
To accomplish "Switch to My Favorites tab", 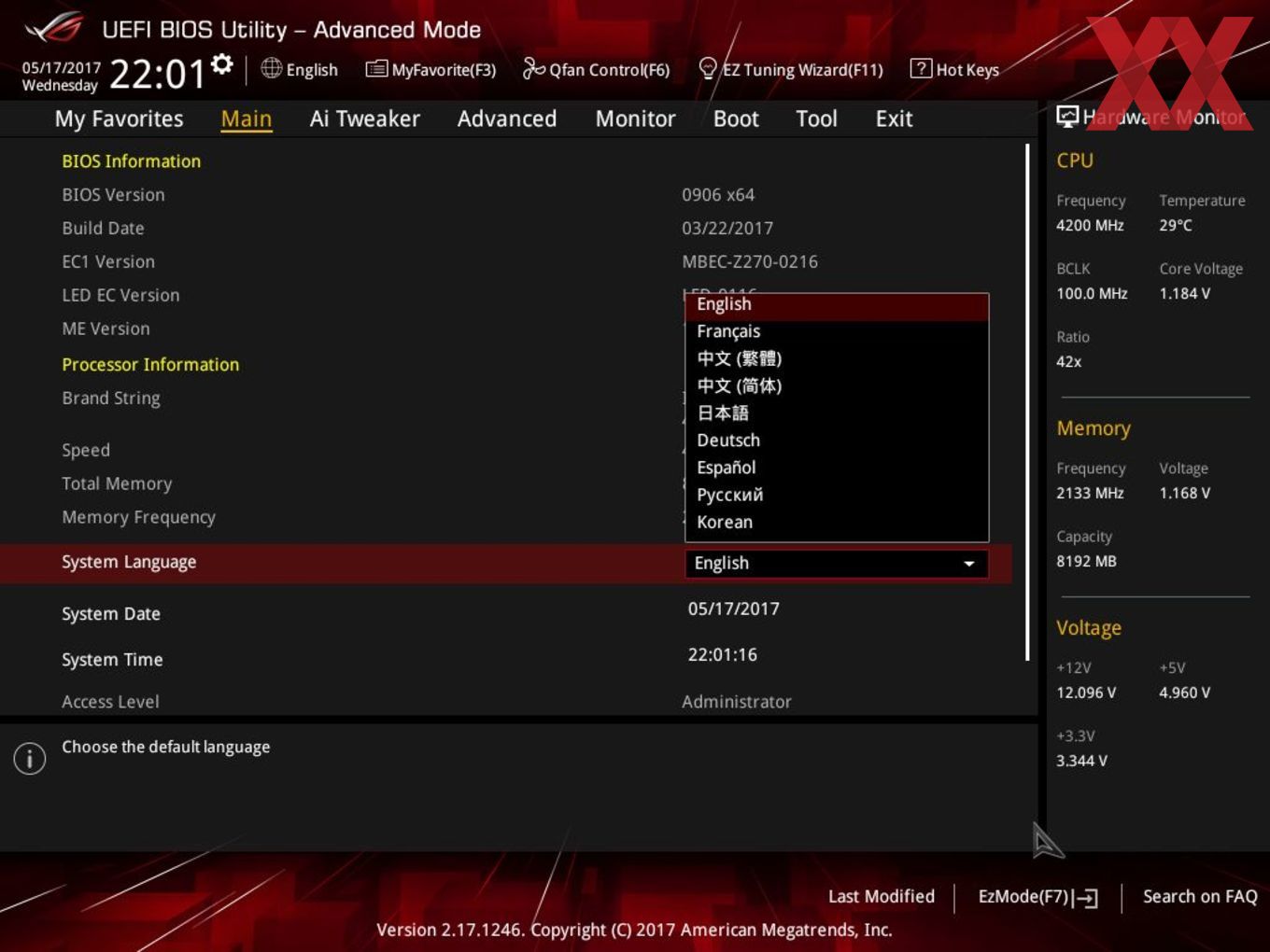I will coord(119,119).
